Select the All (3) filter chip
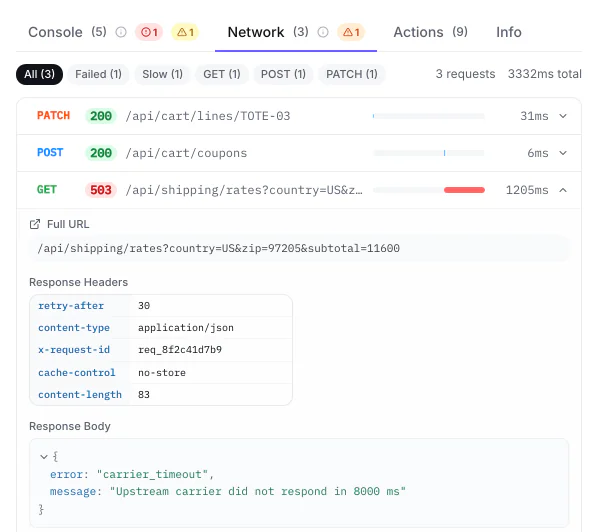 (x=39, y=74)
